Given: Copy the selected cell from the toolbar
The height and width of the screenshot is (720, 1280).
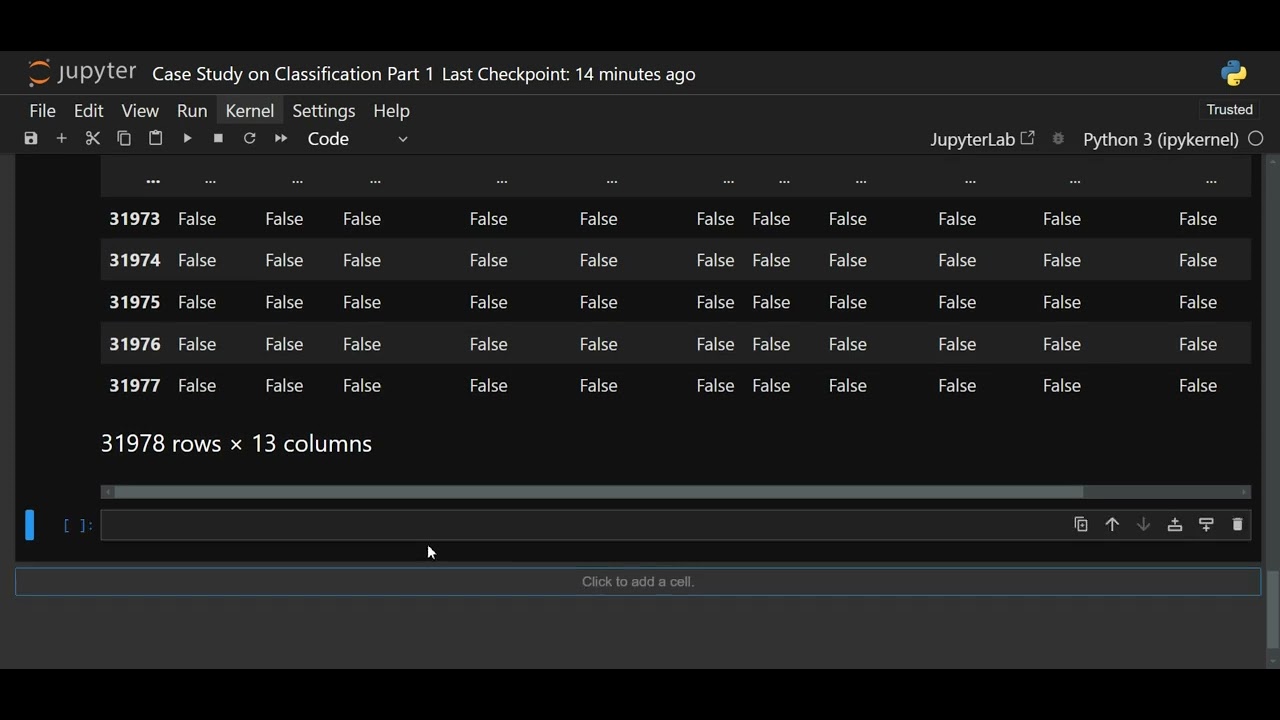Looking at the screenshot, I should [124, 139].
